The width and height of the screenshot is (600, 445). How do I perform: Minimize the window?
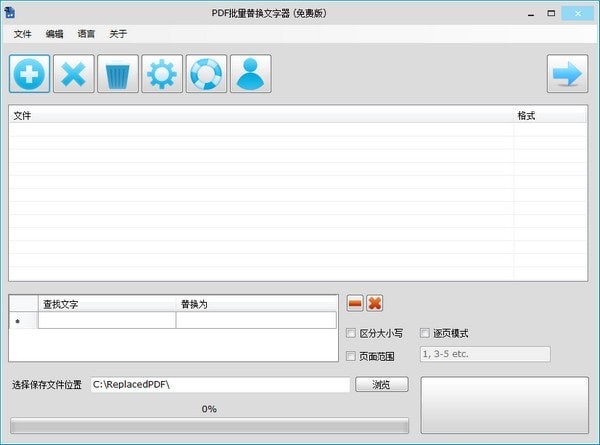click(531, 13)
